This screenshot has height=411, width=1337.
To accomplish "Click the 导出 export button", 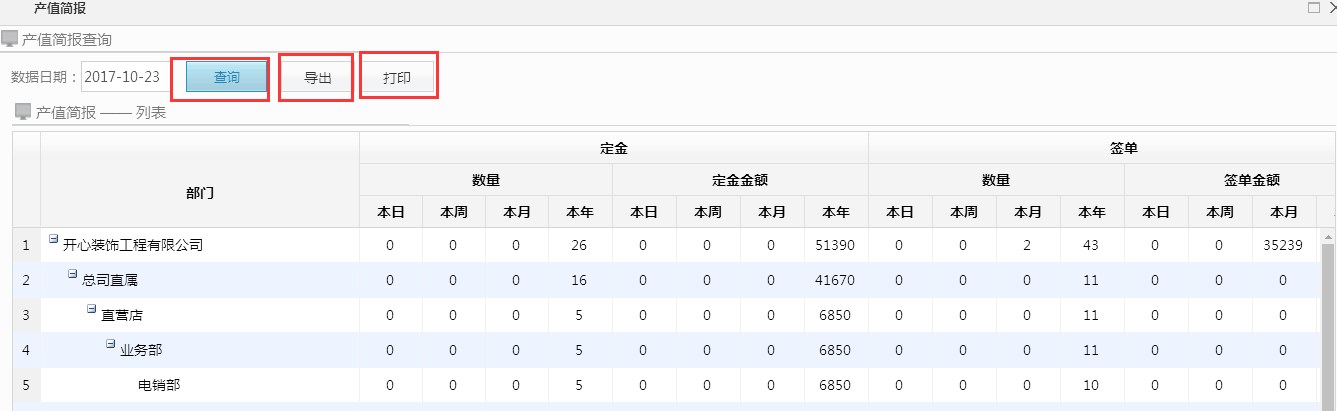I will coord(317,78).
